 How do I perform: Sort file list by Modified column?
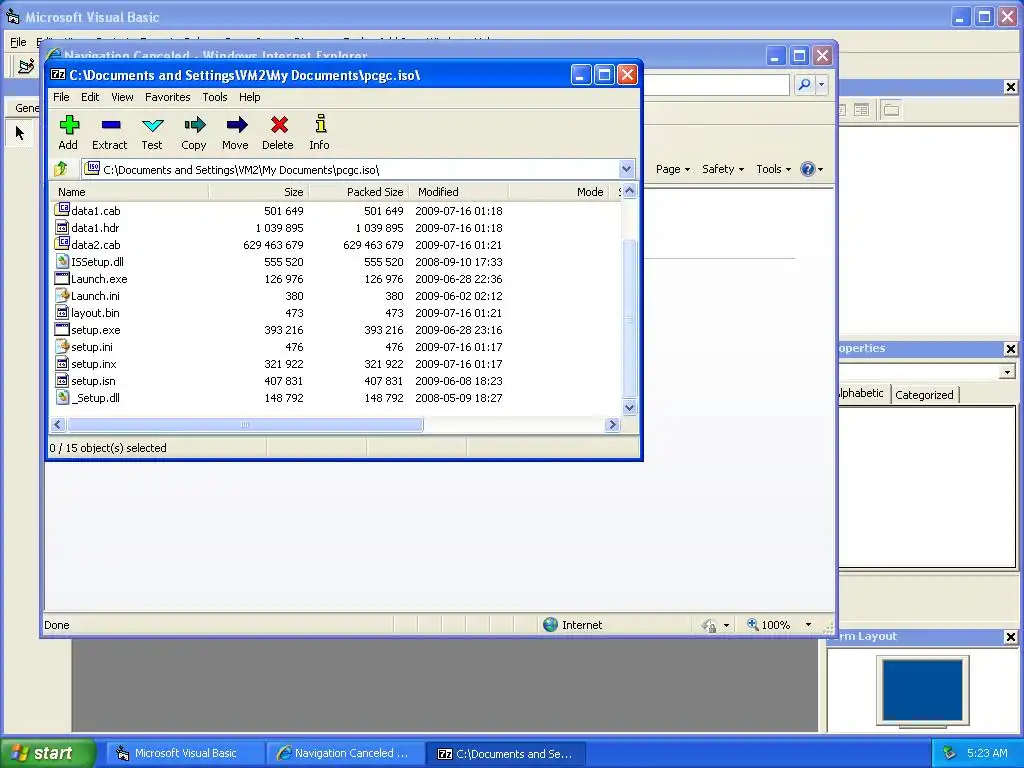pos(458,192)
